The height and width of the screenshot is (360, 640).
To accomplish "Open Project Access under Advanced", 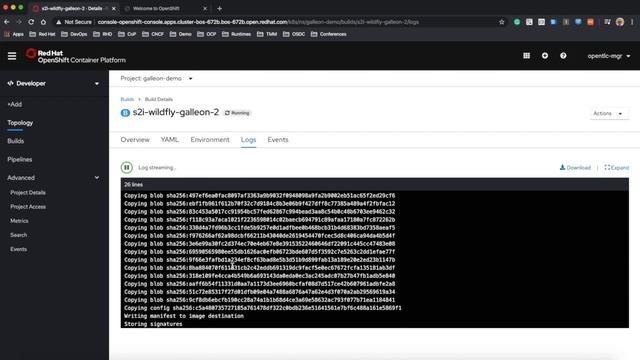I will (x=28, y=207).
